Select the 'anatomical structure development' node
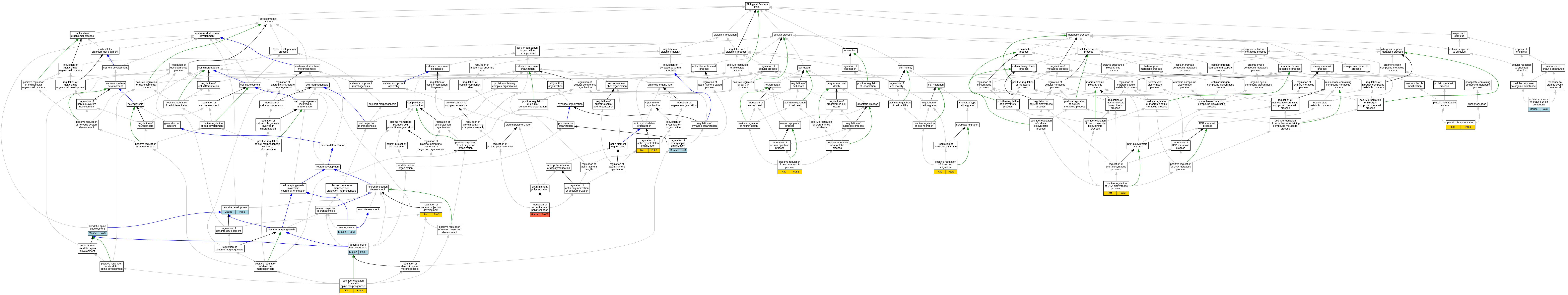This screenshot has height=295, width=1568. pos(207,35)
